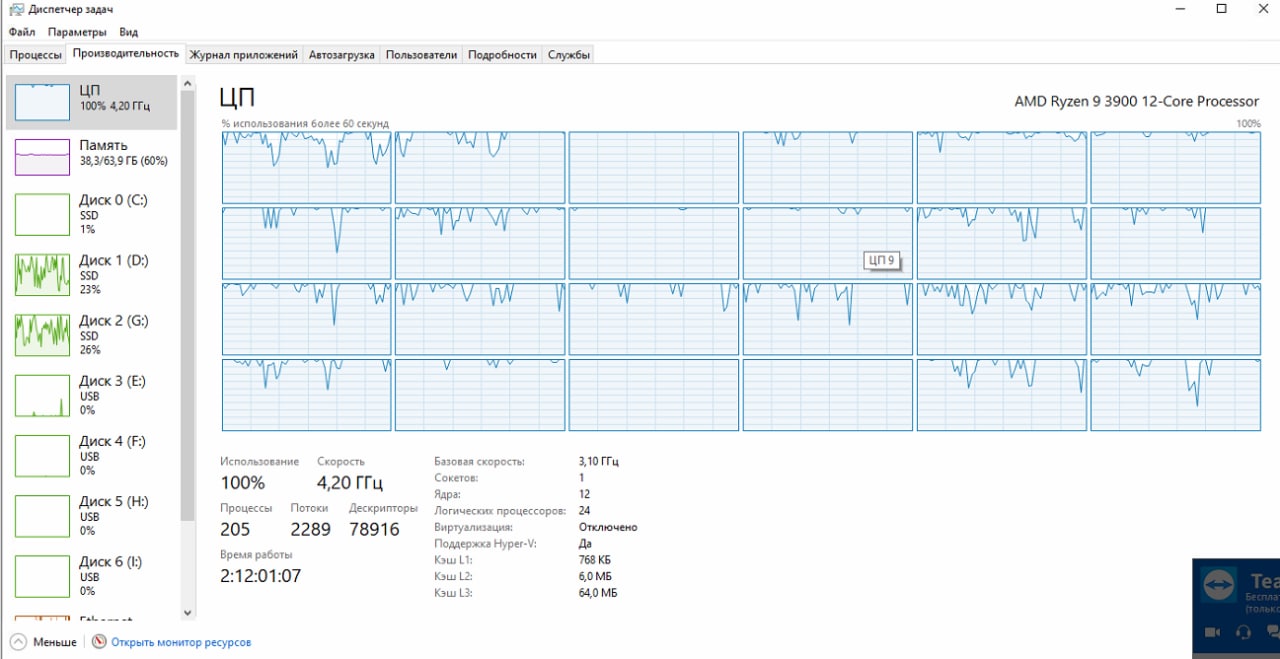Click the Поддержка Hyper-V label
The image size is (1280, 659).
click(486, 544)
